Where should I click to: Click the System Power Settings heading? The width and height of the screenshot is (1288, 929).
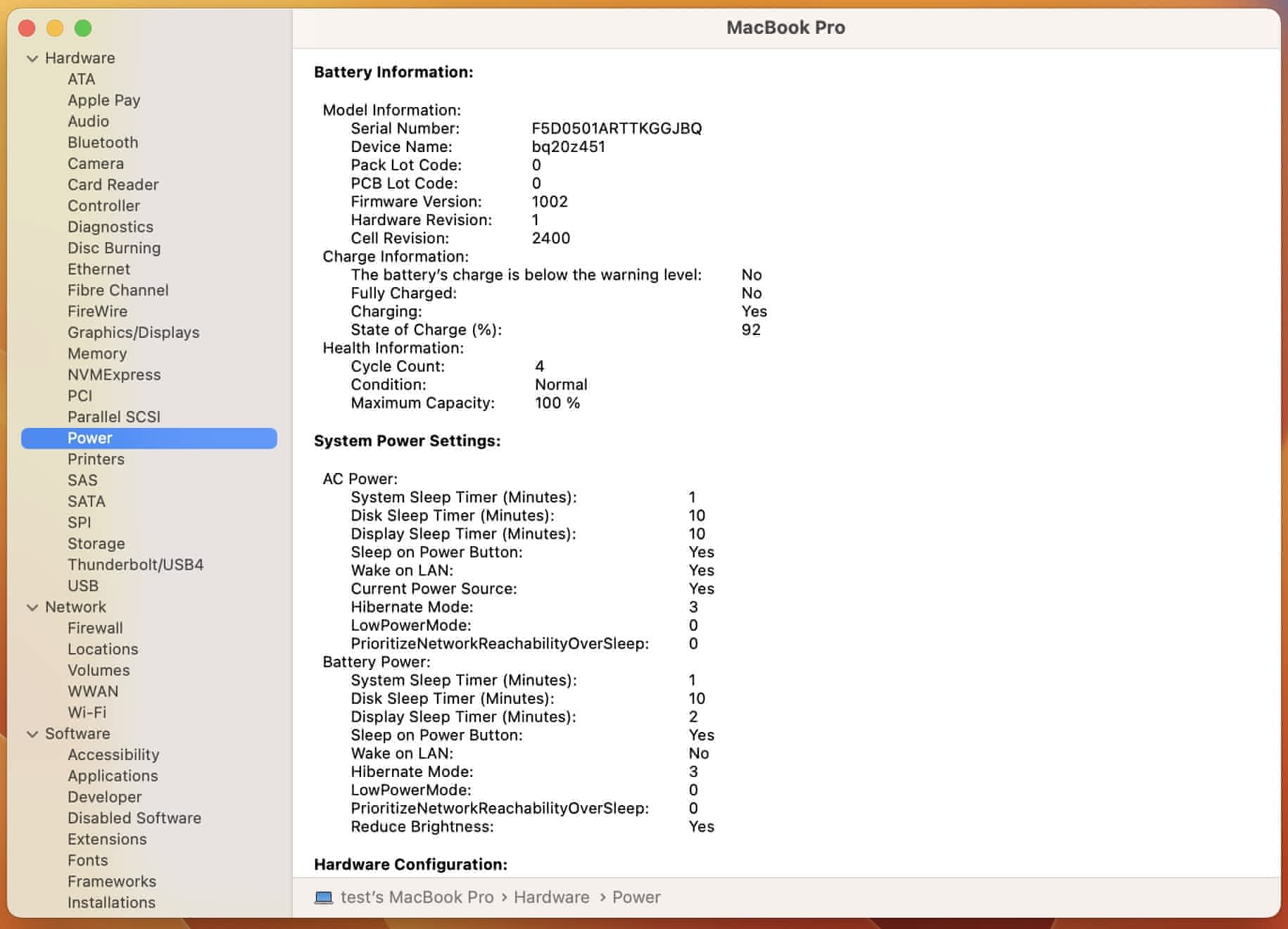coord(408,441)
